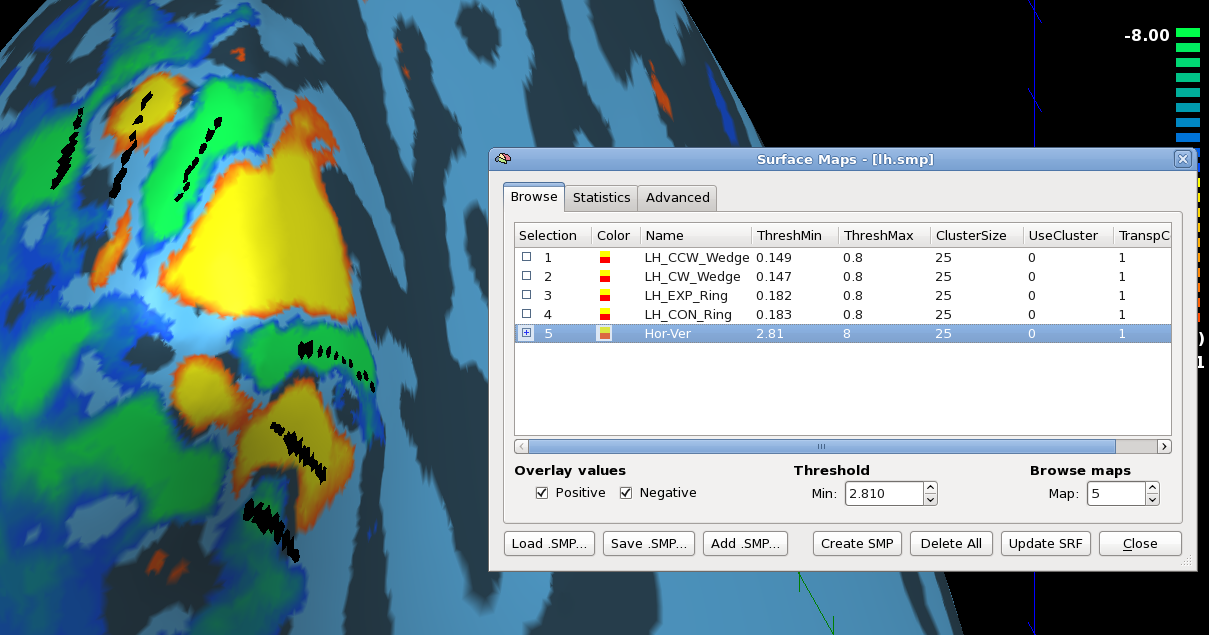Expand the Hor-Ver map row

tap(526, 333)
